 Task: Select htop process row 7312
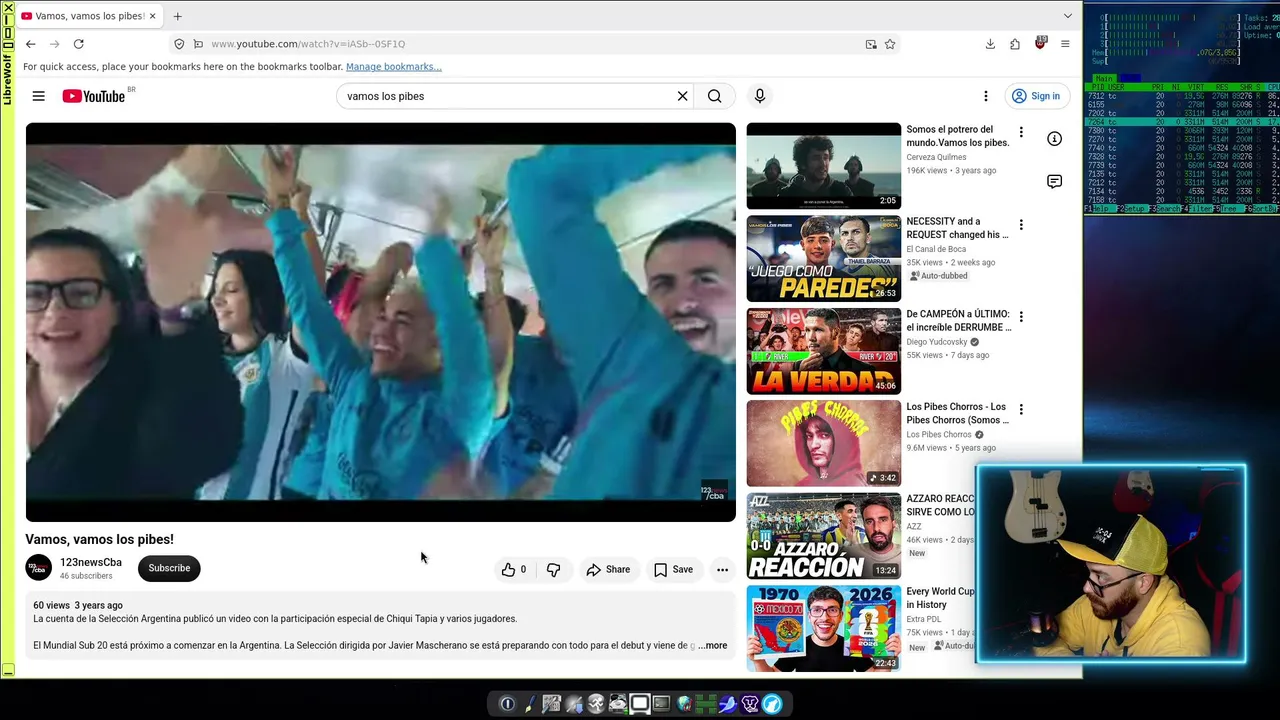point(1182,96)
